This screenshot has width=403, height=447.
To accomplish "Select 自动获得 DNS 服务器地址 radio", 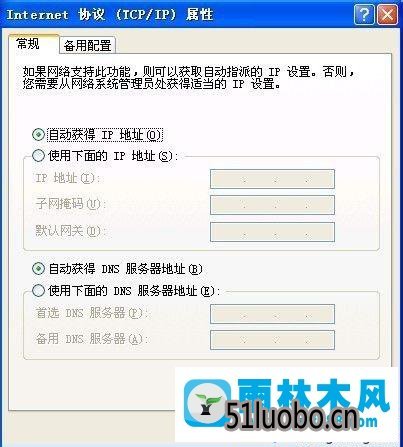I will point(39,269).
